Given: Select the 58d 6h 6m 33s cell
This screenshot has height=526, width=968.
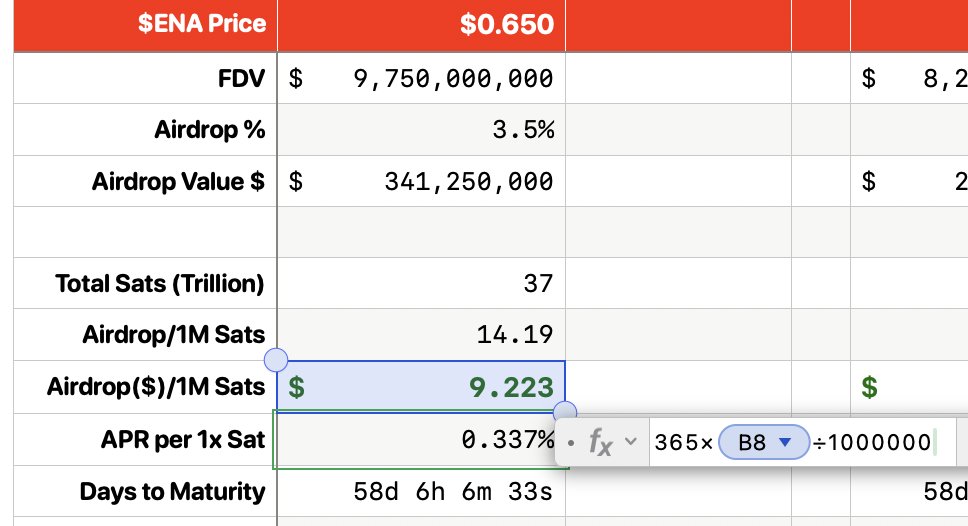Looking at the screenshot, I should point(421,491).
